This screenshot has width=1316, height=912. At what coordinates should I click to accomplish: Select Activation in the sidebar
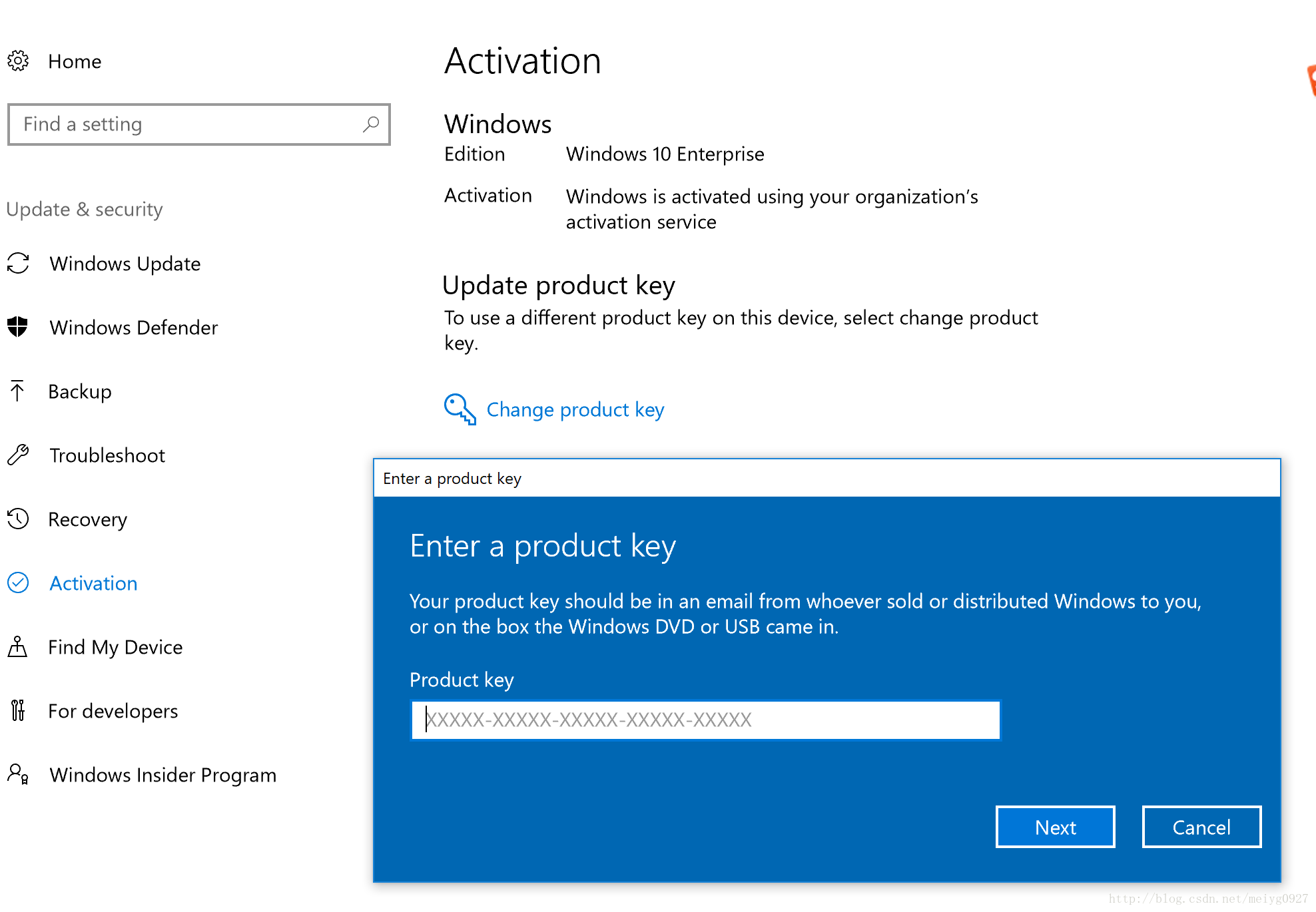(x=94, y=583)
